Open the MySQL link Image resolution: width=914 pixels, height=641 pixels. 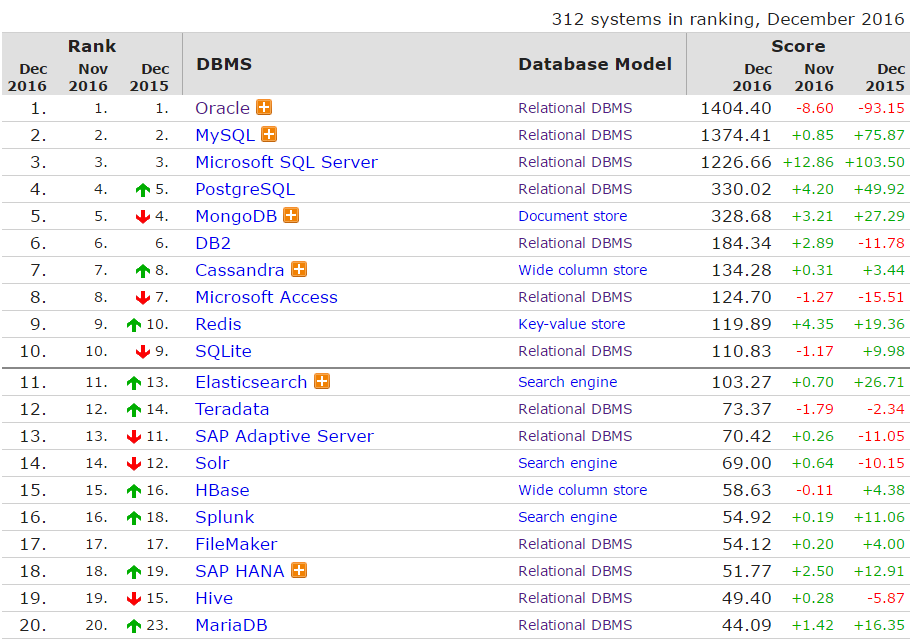pyautogui.click(x=225, y=135)
